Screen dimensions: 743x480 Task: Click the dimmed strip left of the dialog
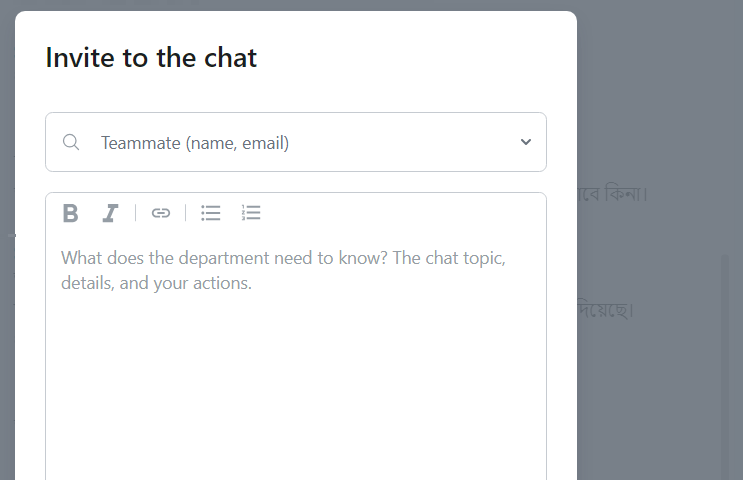click(x=7, y=237)
